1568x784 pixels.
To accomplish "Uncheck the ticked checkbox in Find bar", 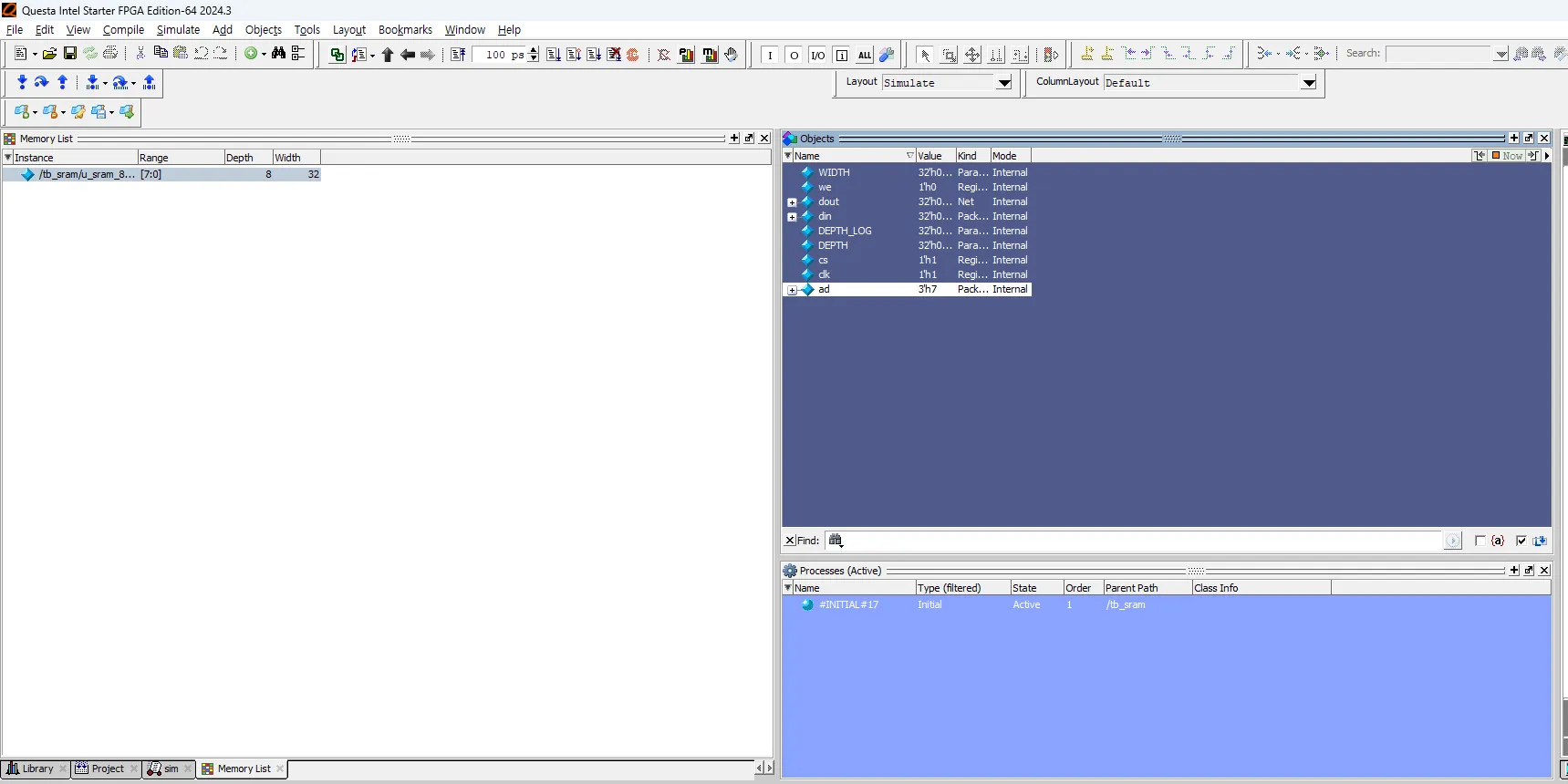I will pos(1521,541).
